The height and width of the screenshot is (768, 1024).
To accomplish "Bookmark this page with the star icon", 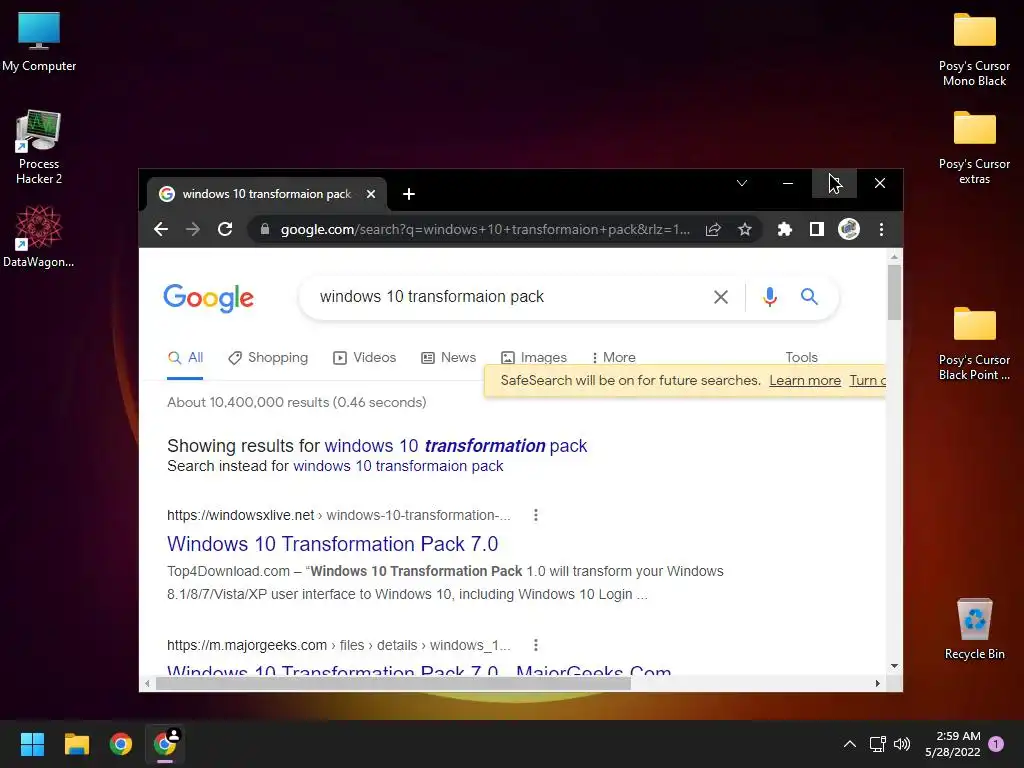I will tap(745, 229).
